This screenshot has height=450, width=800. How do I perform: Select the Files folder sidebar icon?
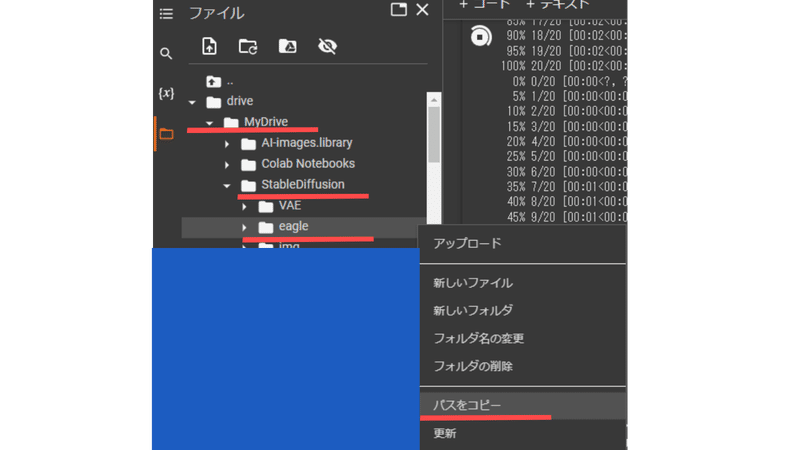pos(166,134)
